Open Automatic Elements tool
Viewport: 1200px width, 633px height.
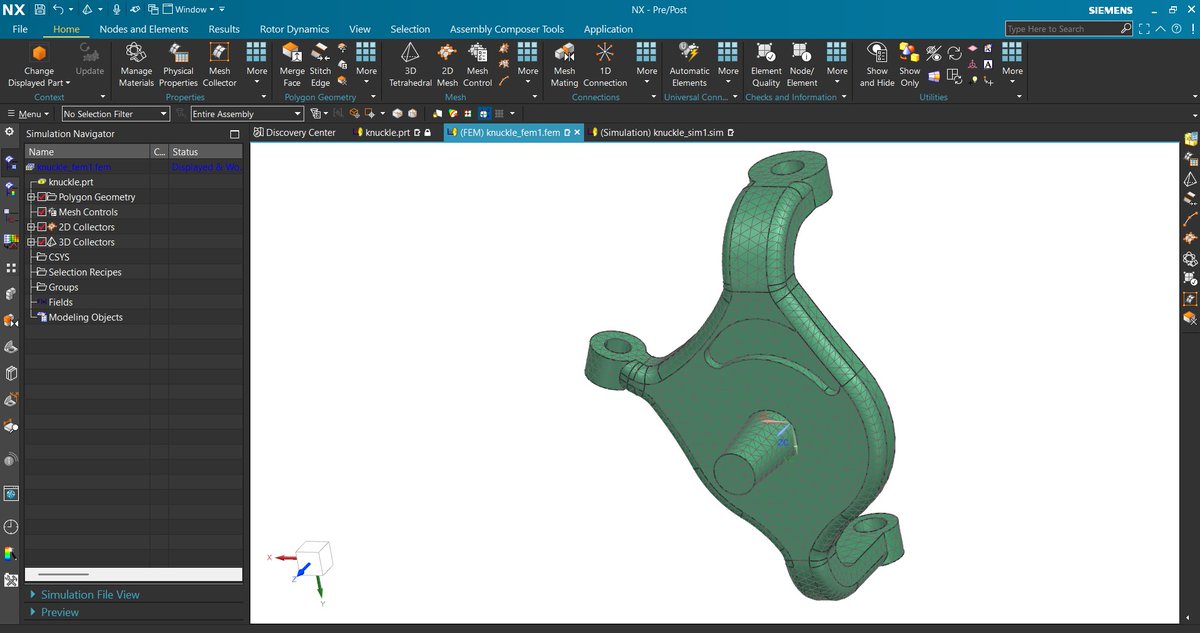(689, 65)
